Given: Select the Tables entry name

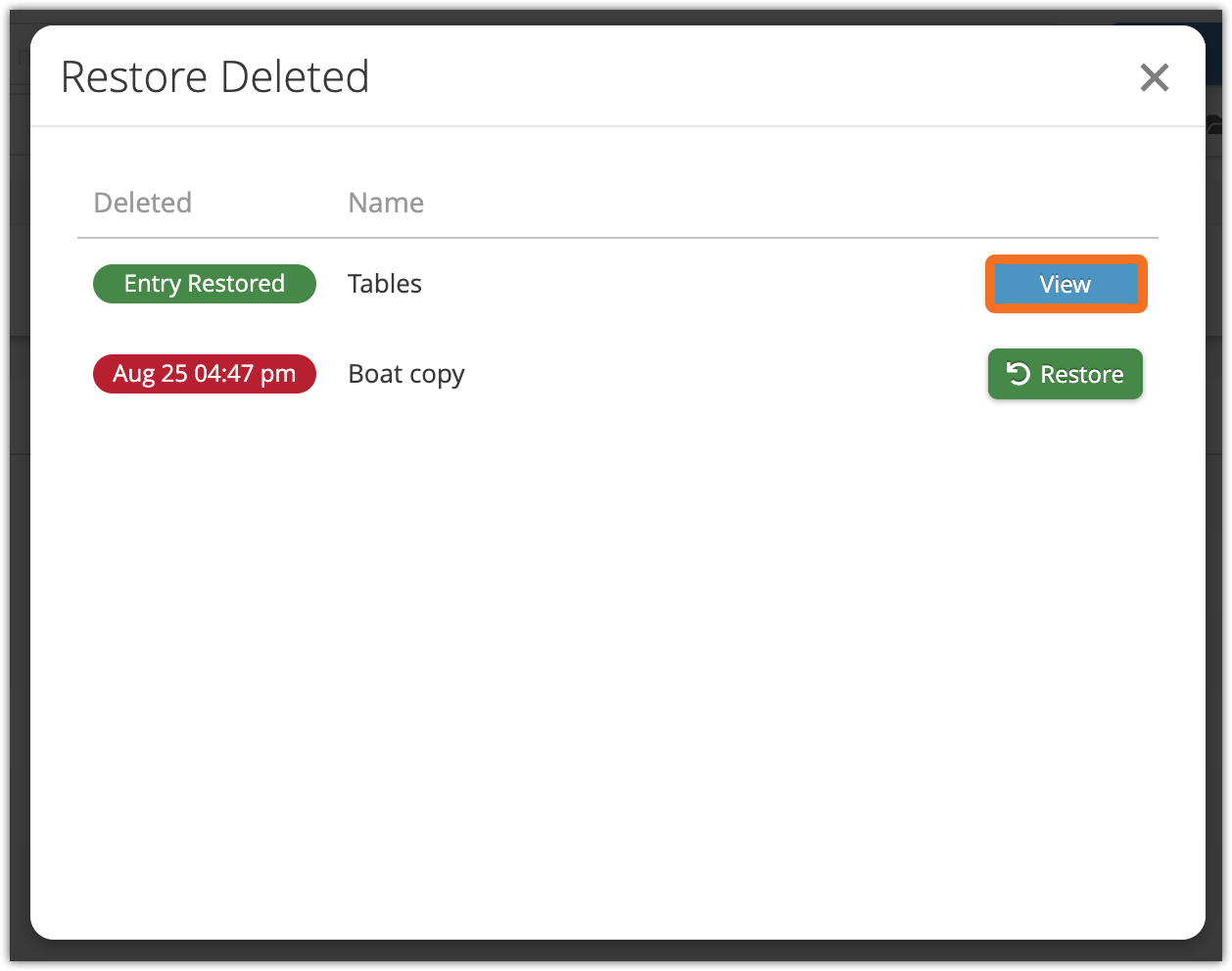Looking at the screenshot, I should (x=385, y=284).
